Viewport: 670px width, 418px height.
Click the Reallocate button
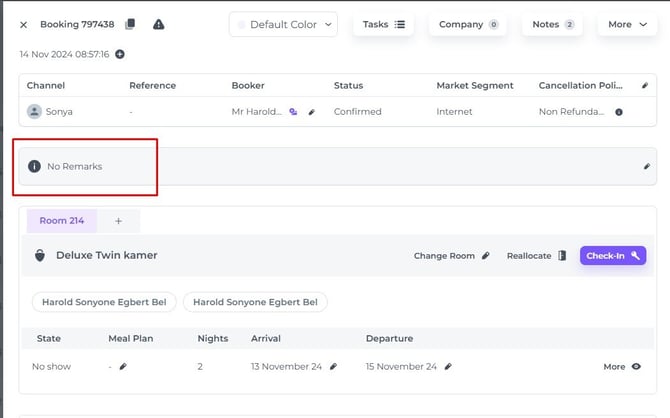tap(536, 256)
